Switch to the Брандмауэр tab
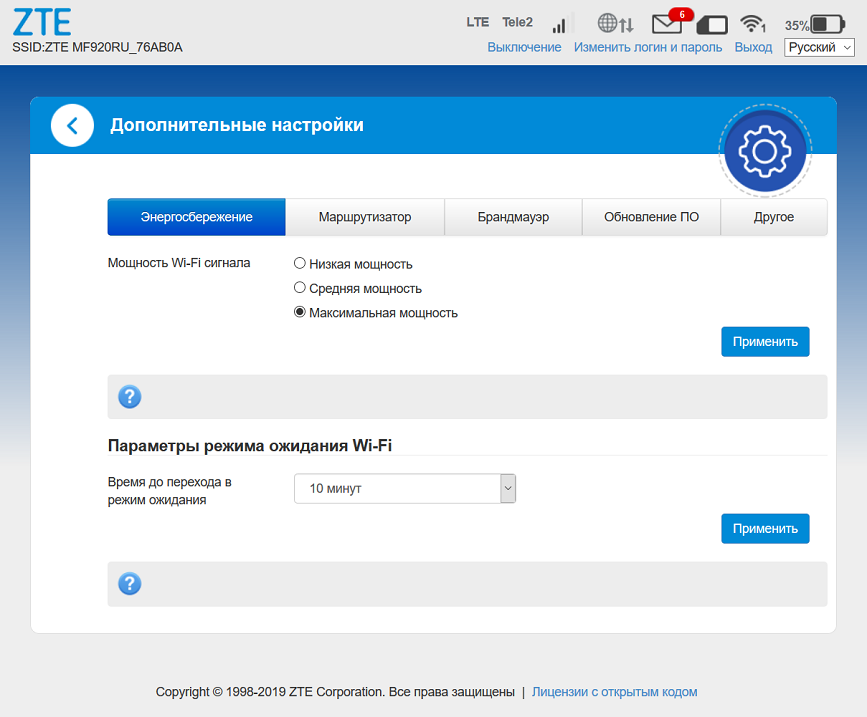Image resolution: width=867 pixels, height=717 pixels. [513, 217]
